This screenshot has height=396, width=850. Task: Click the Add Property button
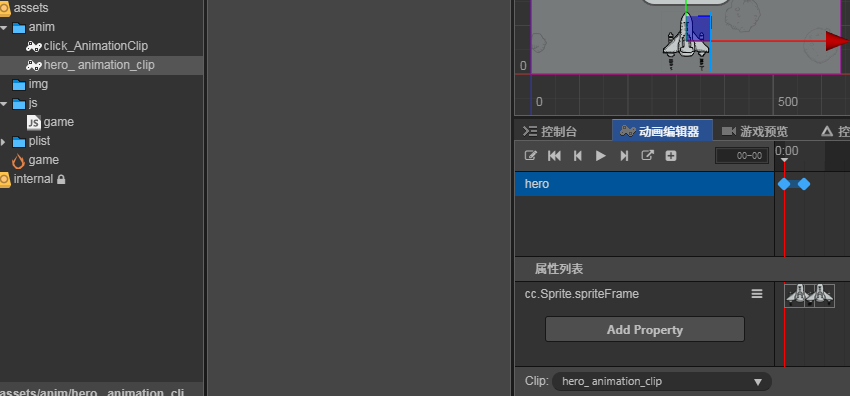click(x=645, y=329)
